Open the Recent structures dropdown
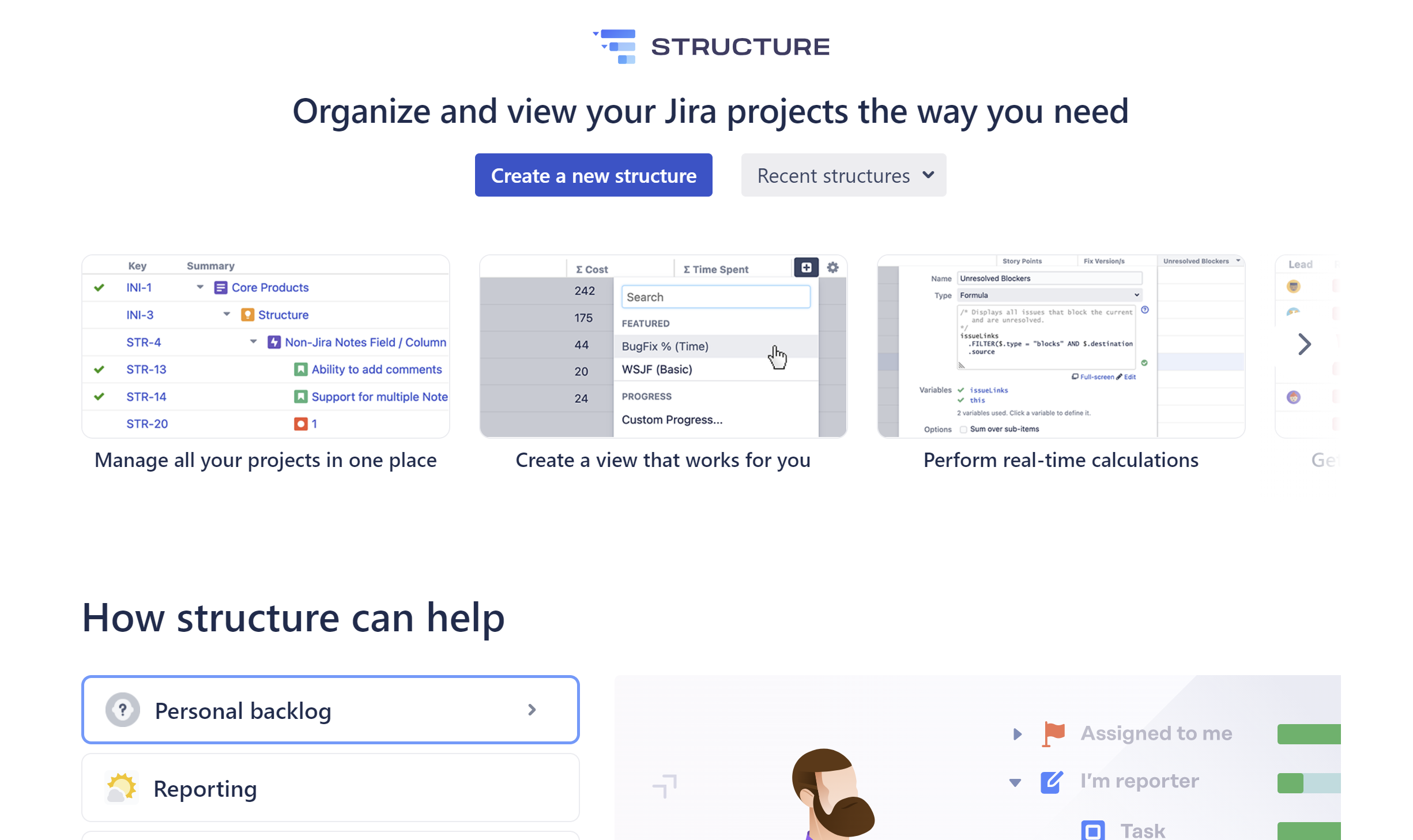1413x840 pixels. [x=843, y=175]
